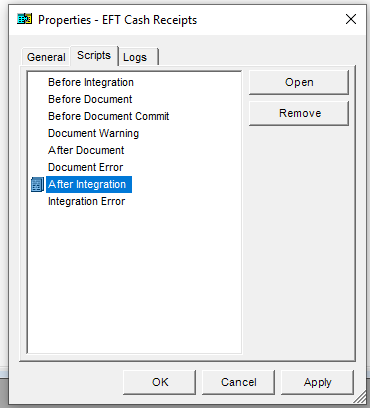This screenshot has width=370, height=408.
Task: Select the Scripts tab
Action: pos(94,55)
